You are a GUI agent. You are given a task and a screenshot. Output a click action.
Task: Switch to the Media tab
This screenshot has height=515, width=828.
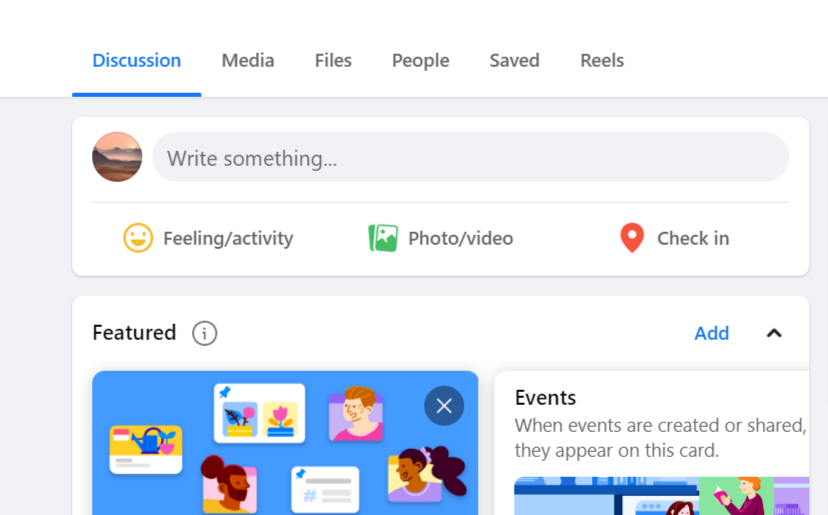coord(248,61)
